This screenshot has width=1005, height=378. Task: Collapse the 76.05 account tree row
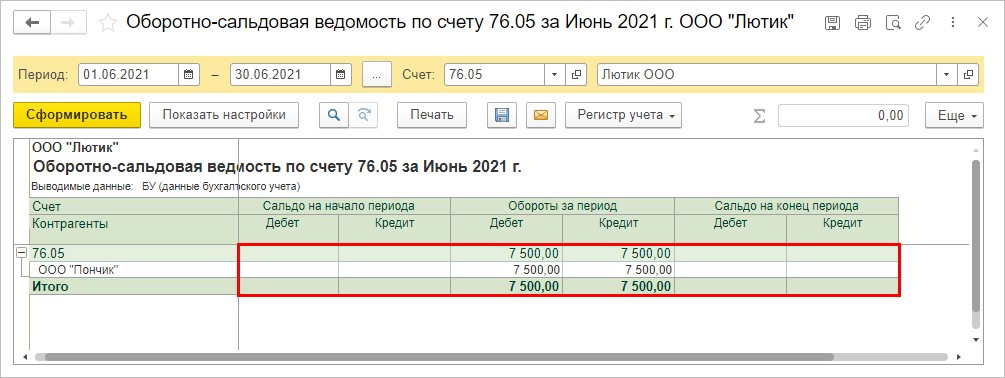coord(21,253)
